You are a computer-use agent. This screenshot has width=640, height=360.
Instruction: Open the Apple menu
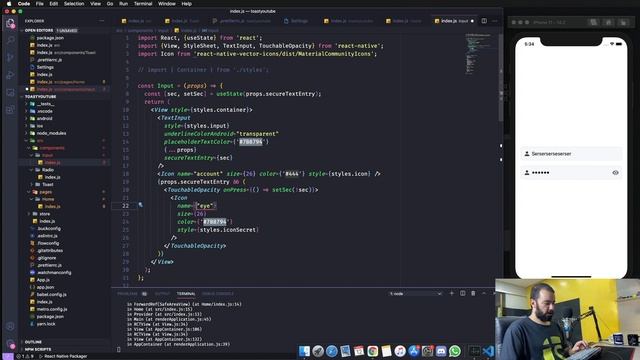coord(9,4)
